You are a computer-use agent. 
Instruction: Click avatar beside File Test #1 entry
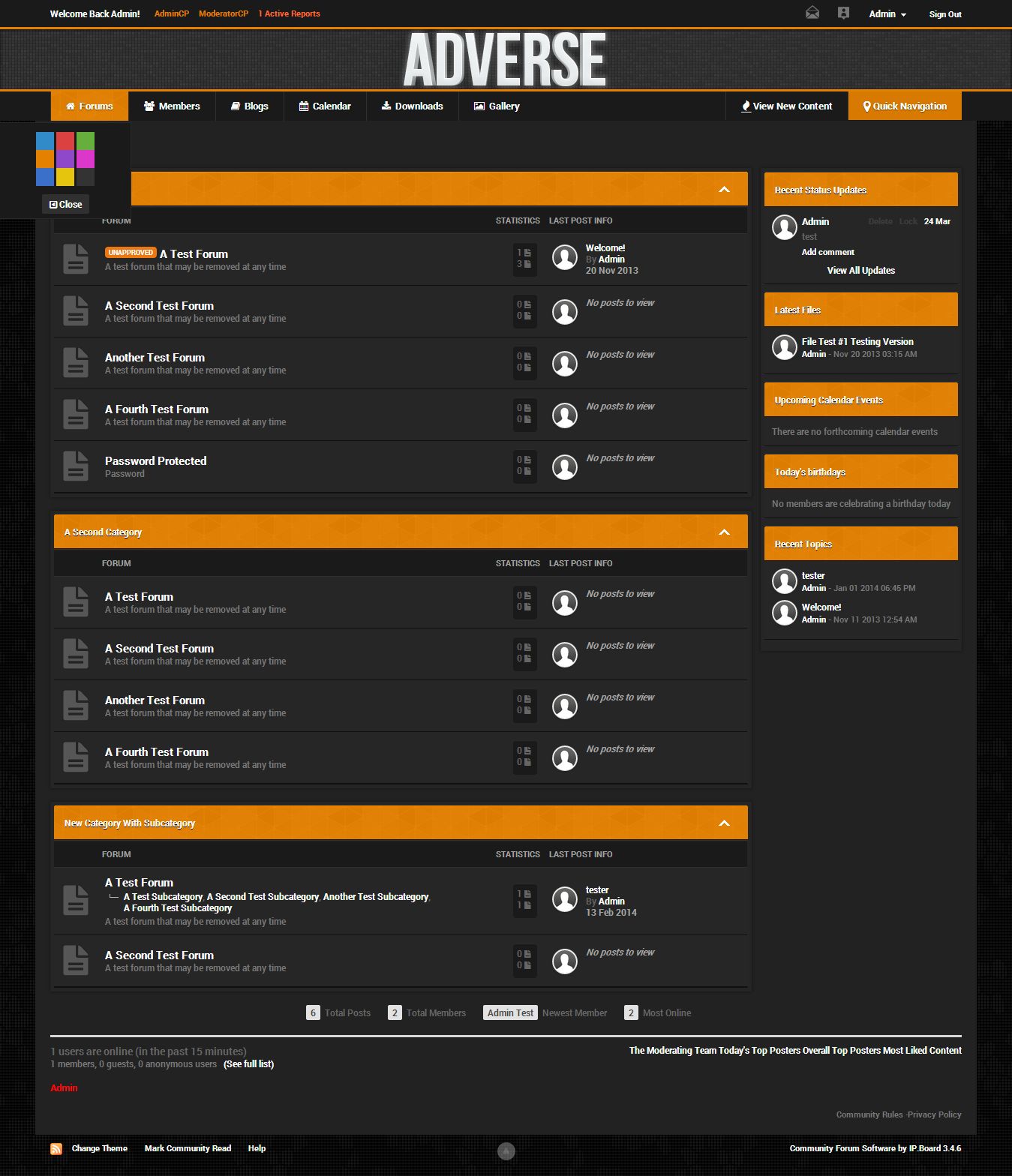[x=784, y=346]
